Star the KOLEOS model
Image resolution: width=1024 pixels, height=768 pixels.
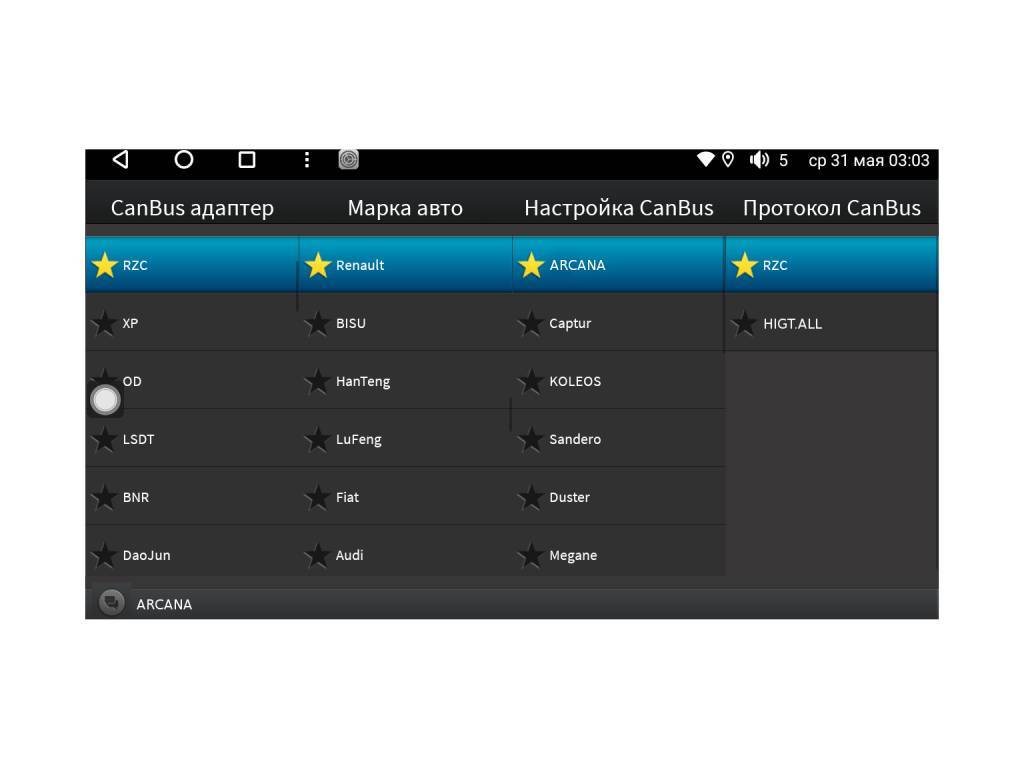point(532,381)
